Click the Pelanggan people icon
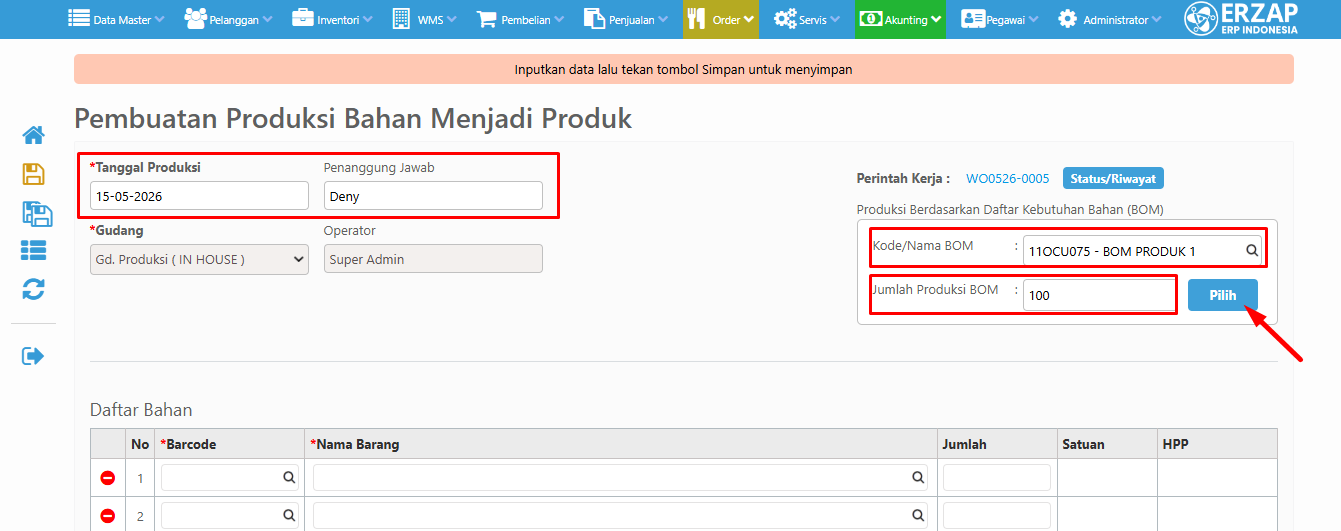This screenshot has height=531, width=1341. pos(195,18)
